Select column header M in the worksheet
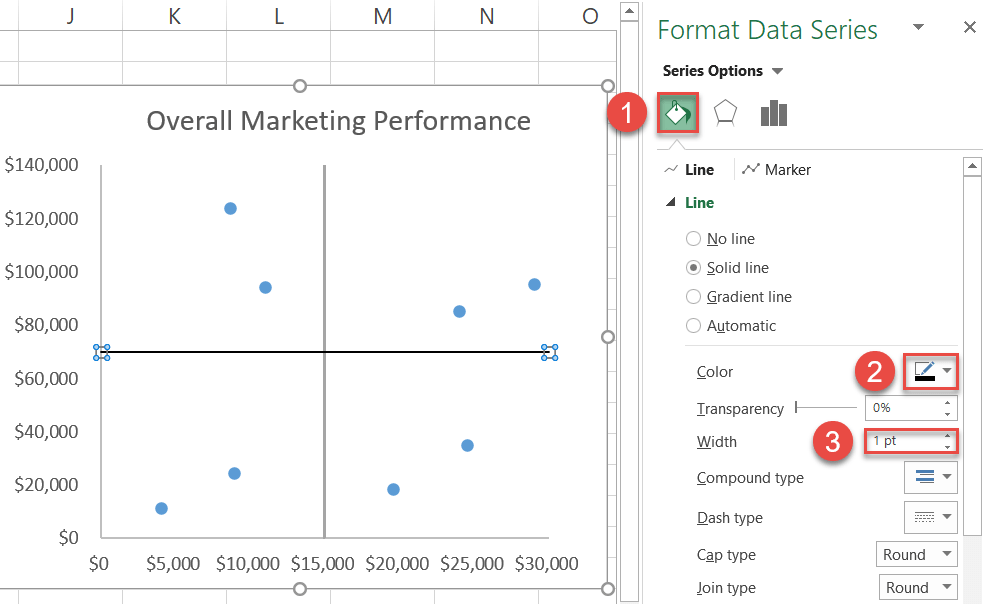Image resolution: width=986 pixels, height=604 pixels. point(382,16)
